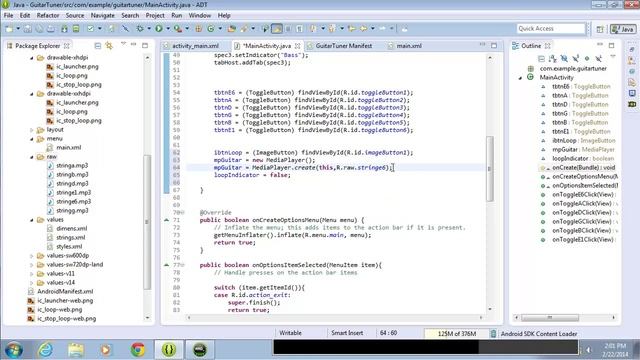
Task: Collapse the drawable-xxhdpi folder
Action: click(32, 94)
